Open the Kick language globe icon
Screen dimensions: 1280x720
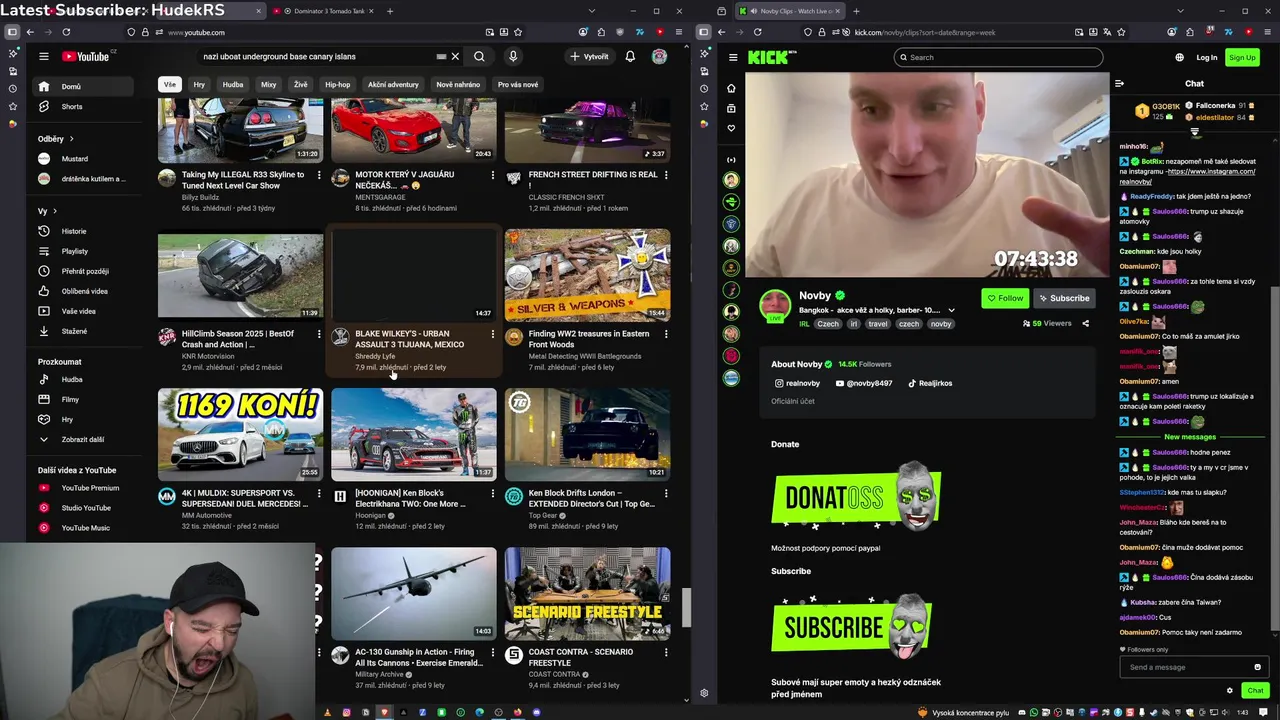[1179, 57]
